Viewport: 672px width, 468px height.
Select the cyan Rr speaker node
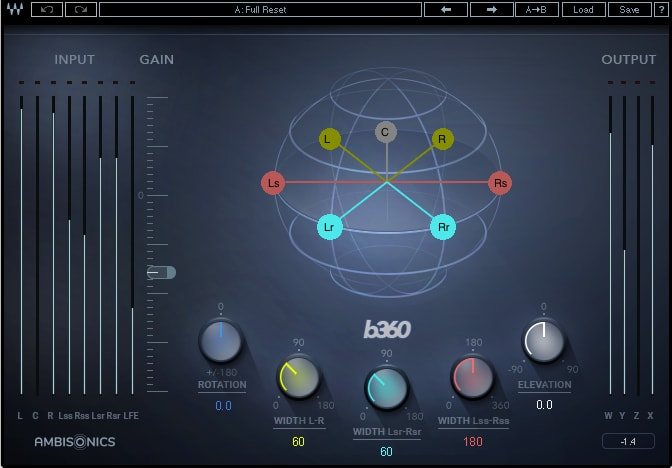444,228
